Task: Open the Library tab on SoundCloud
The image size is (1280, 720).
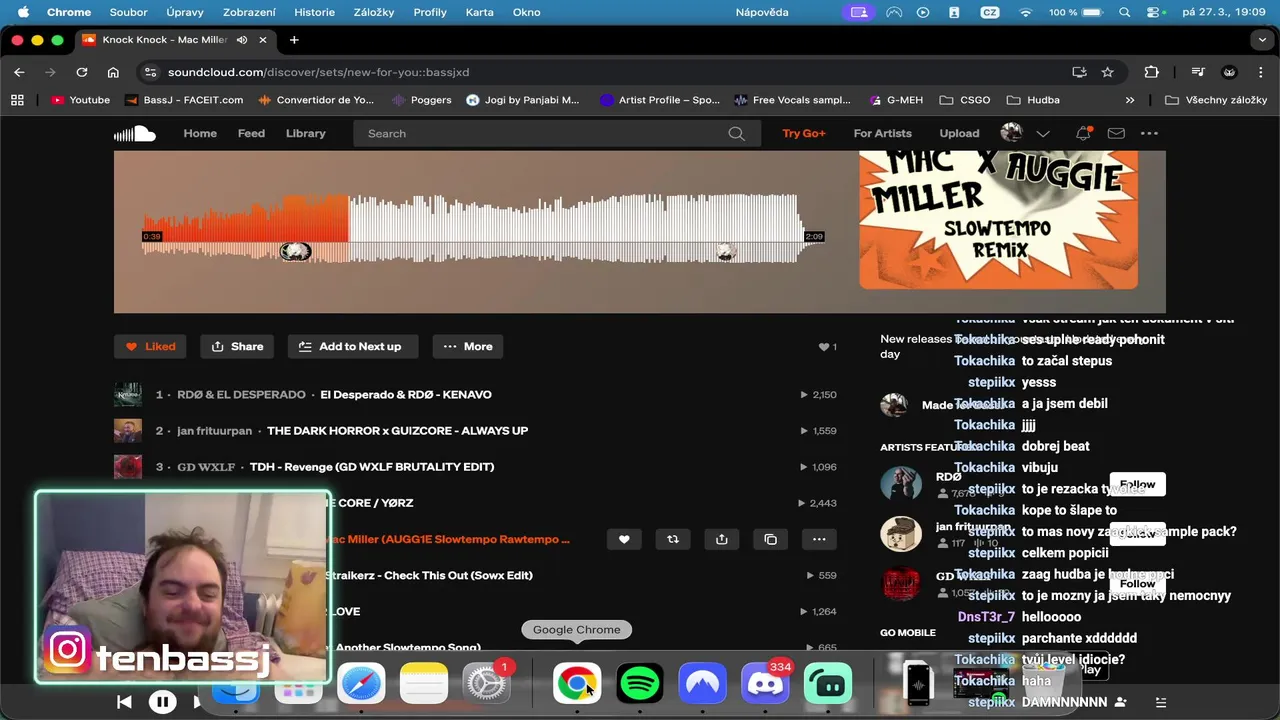Action: (305, 133)
